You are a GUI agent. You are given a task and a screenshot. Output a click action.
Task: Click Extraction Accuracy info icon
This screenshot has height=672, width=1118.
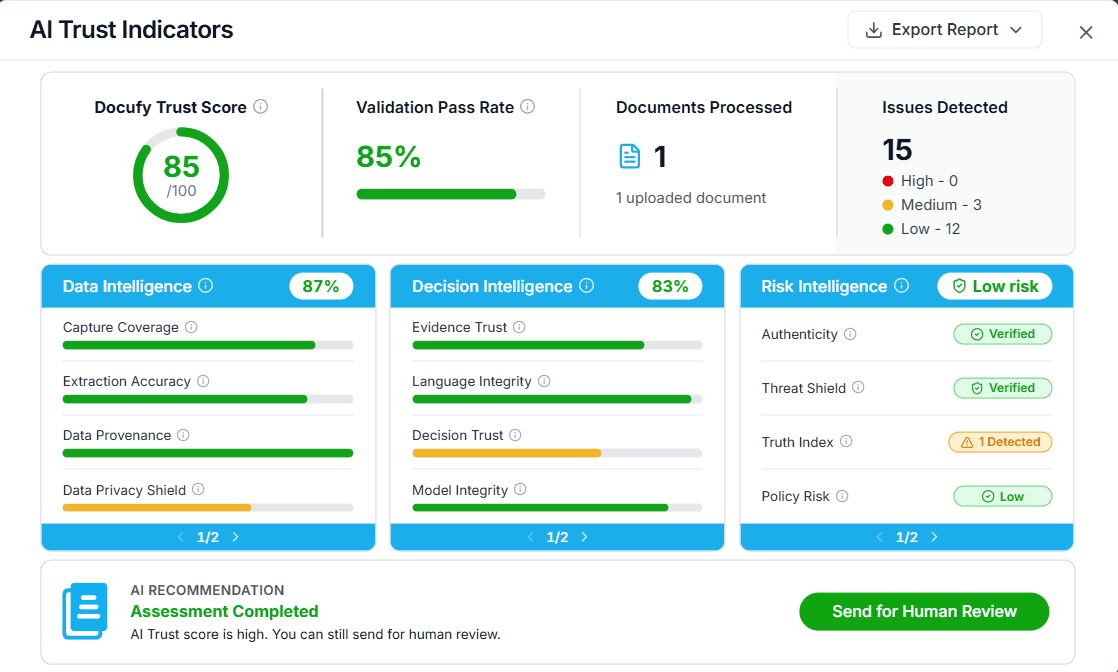click(203, 381)
